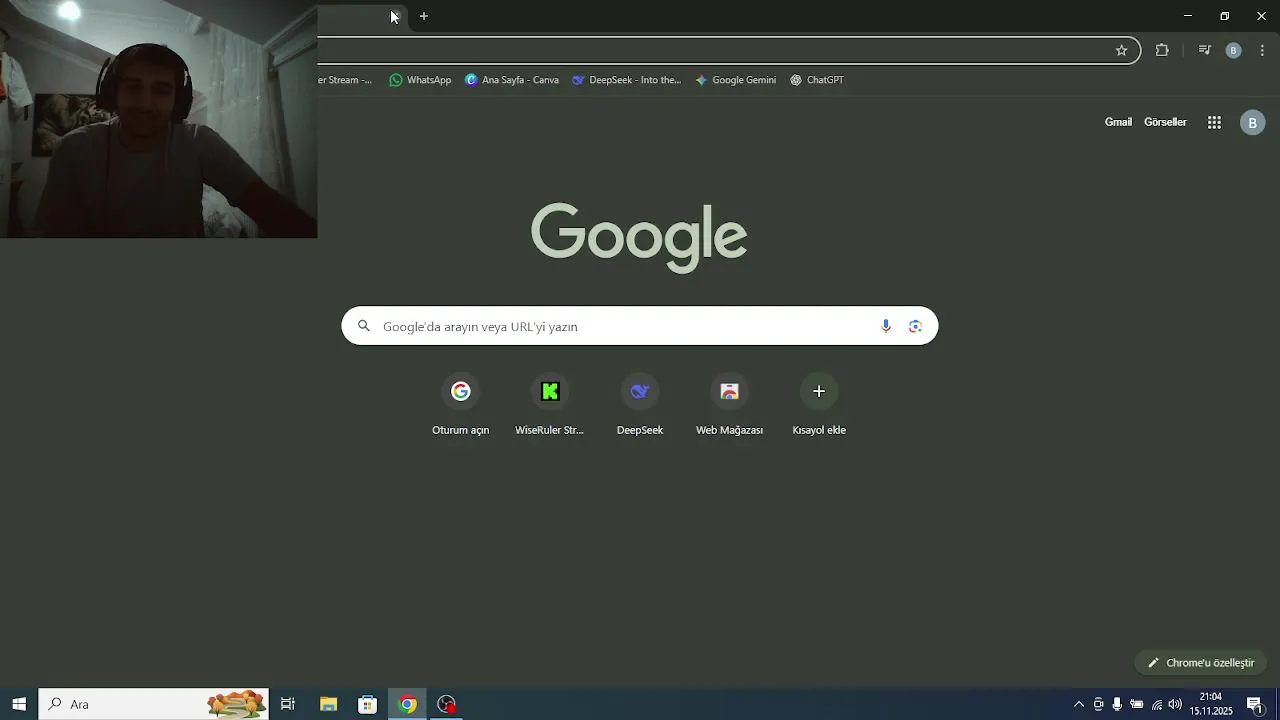Click the Ara taskbar search box
Viewport: 1280px width, 720px height.
(154, 704)
